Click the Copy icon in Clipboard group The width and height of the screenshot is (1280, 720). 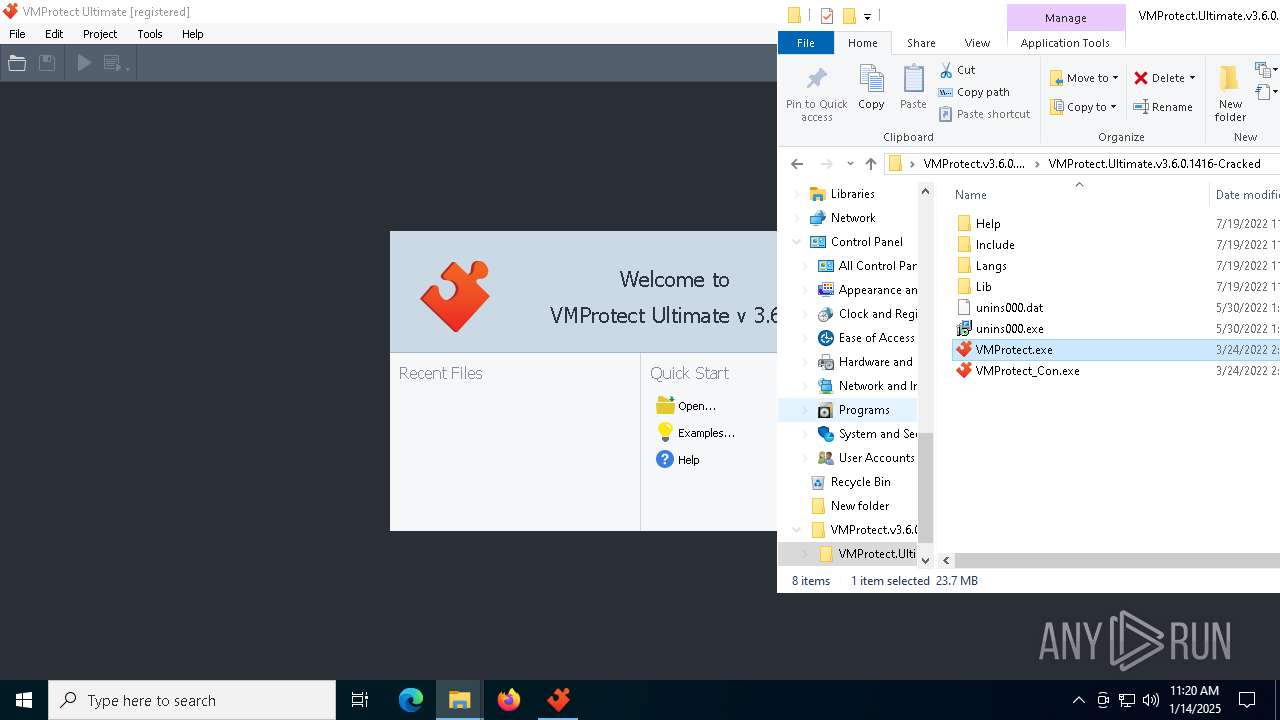pyautogui.click(x=871, y=79)
